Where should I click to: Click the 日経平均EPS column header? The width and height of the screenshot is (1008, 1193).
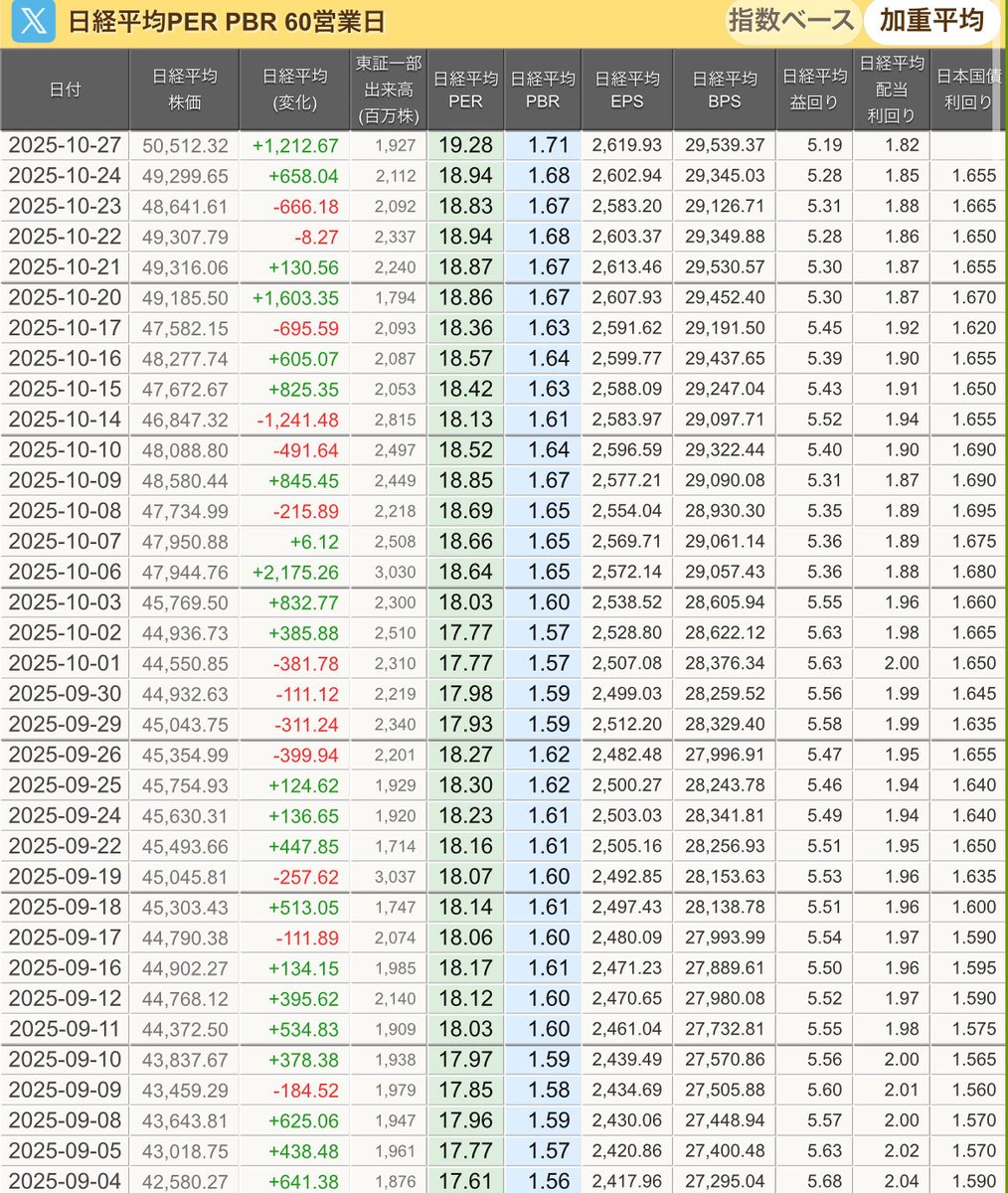coord(626,89)
